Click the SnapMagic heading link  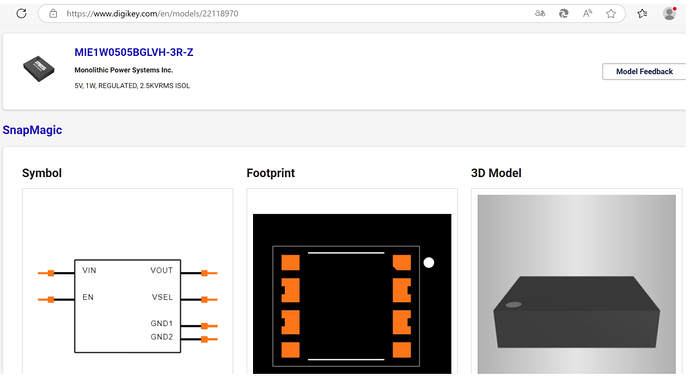(32, 130)
